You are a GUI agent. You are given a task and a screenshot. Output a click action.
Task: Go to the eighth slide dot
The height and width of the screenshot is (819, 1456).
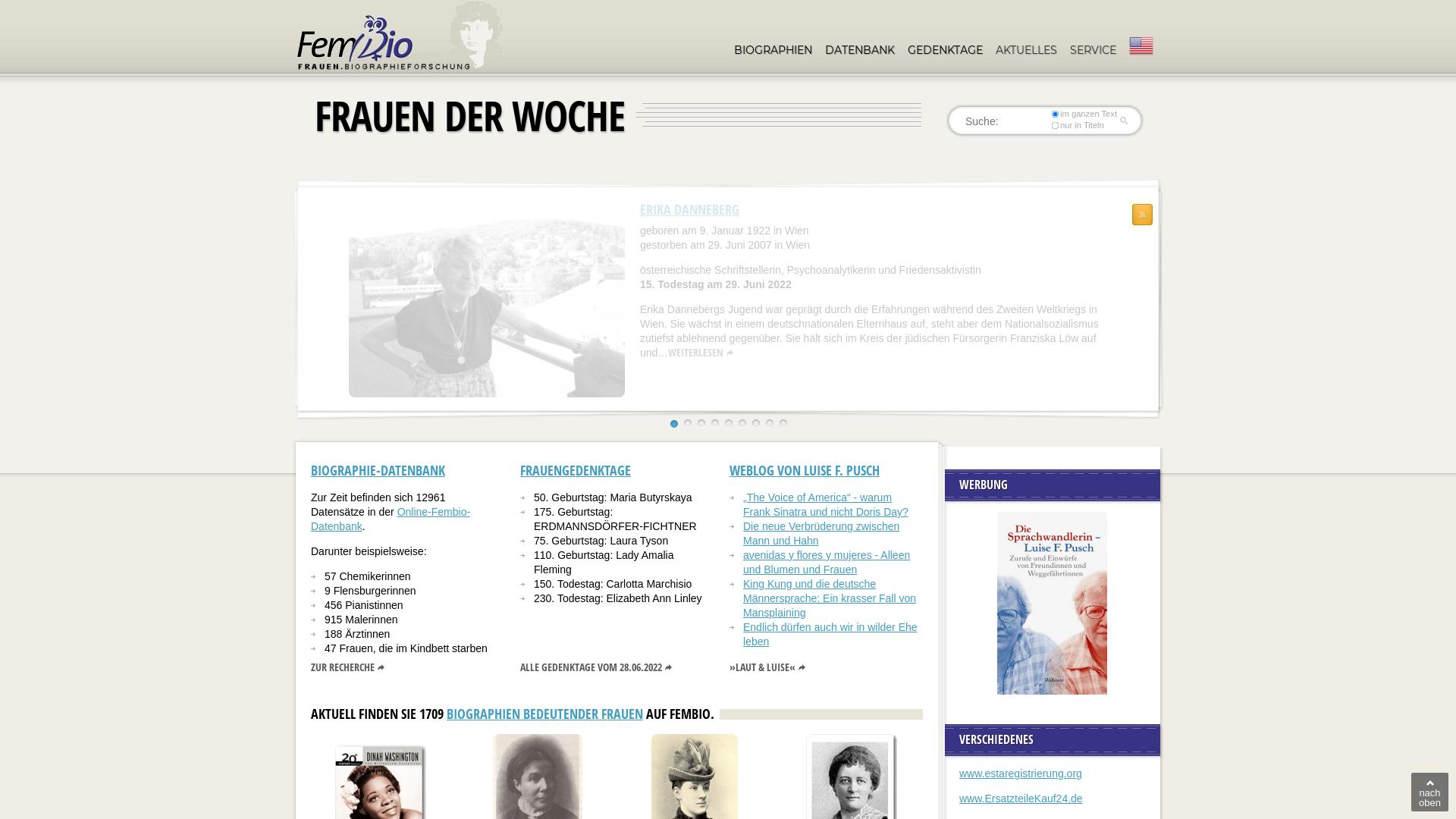[x=770, y=423]
